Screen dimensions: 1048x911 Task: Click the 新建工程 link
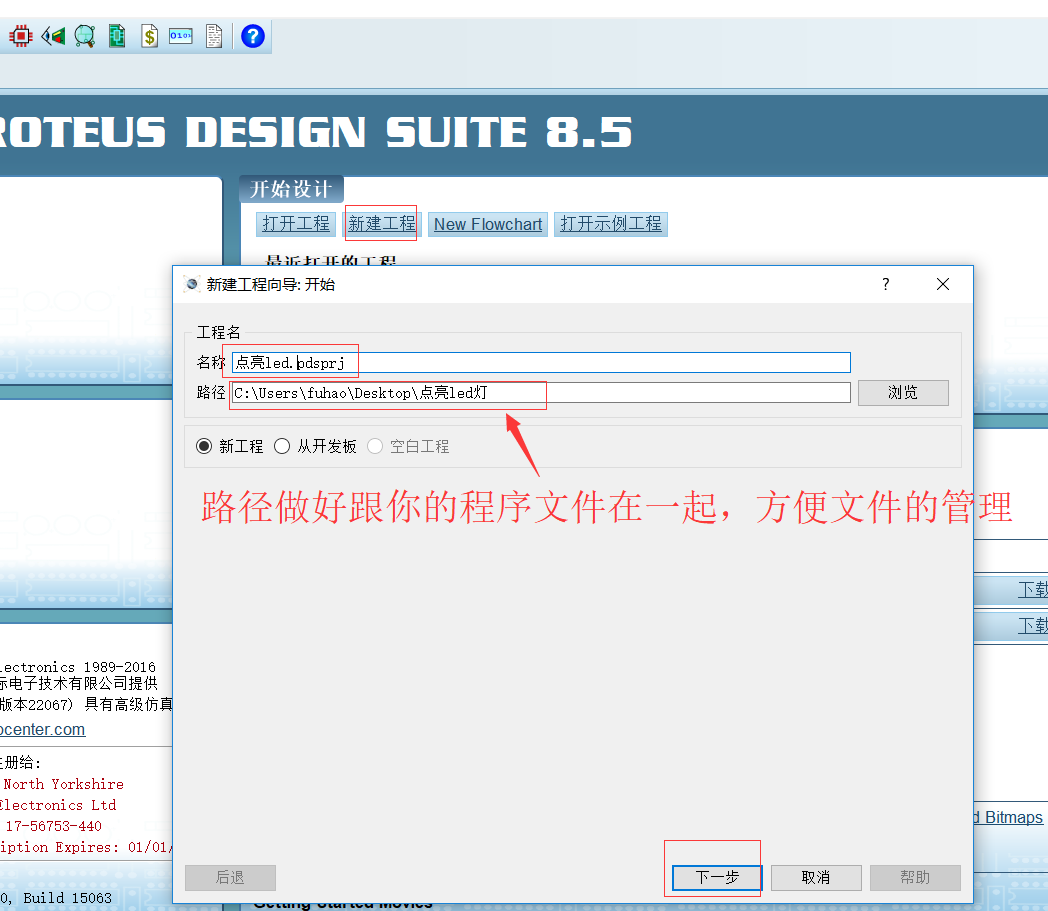point(382,224)
